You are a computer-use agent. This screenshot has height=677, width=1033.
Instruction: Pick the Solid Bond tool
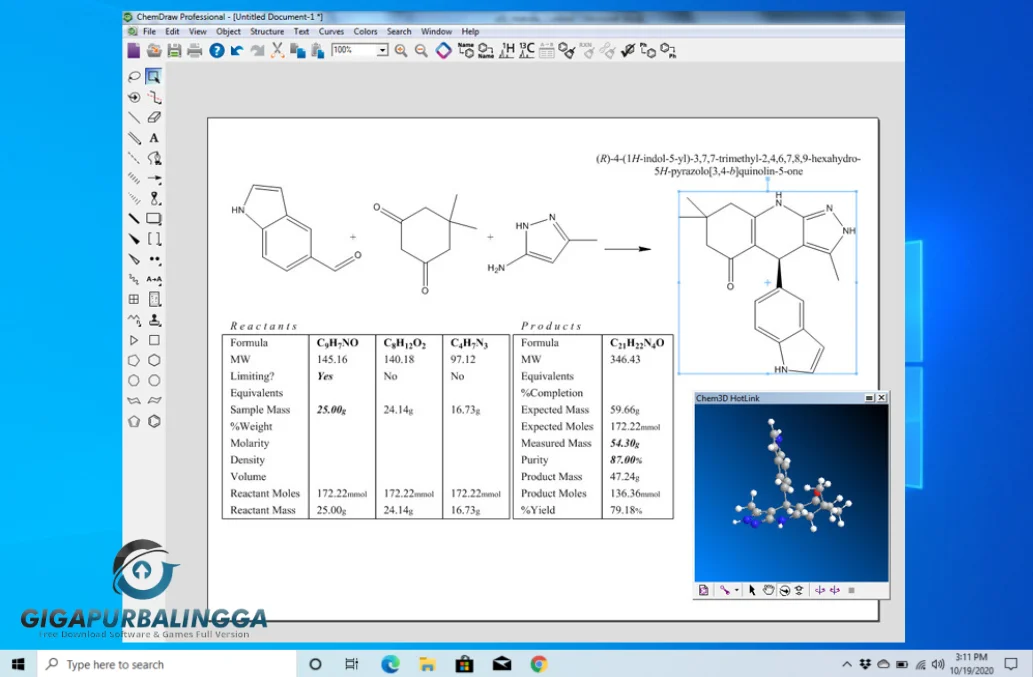click(134, 117)
